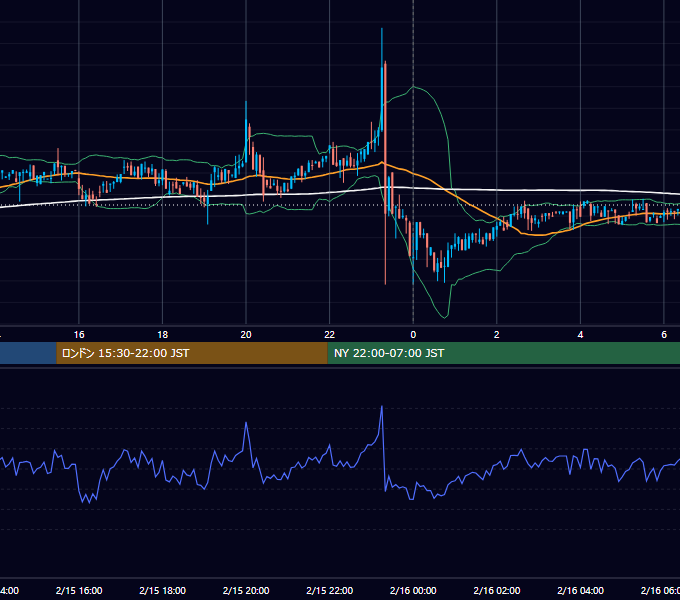The width and height of the screenshot is (680, 600).
Task: Click the hour label 0 on the price chart axis
Action: pos(413,335)
